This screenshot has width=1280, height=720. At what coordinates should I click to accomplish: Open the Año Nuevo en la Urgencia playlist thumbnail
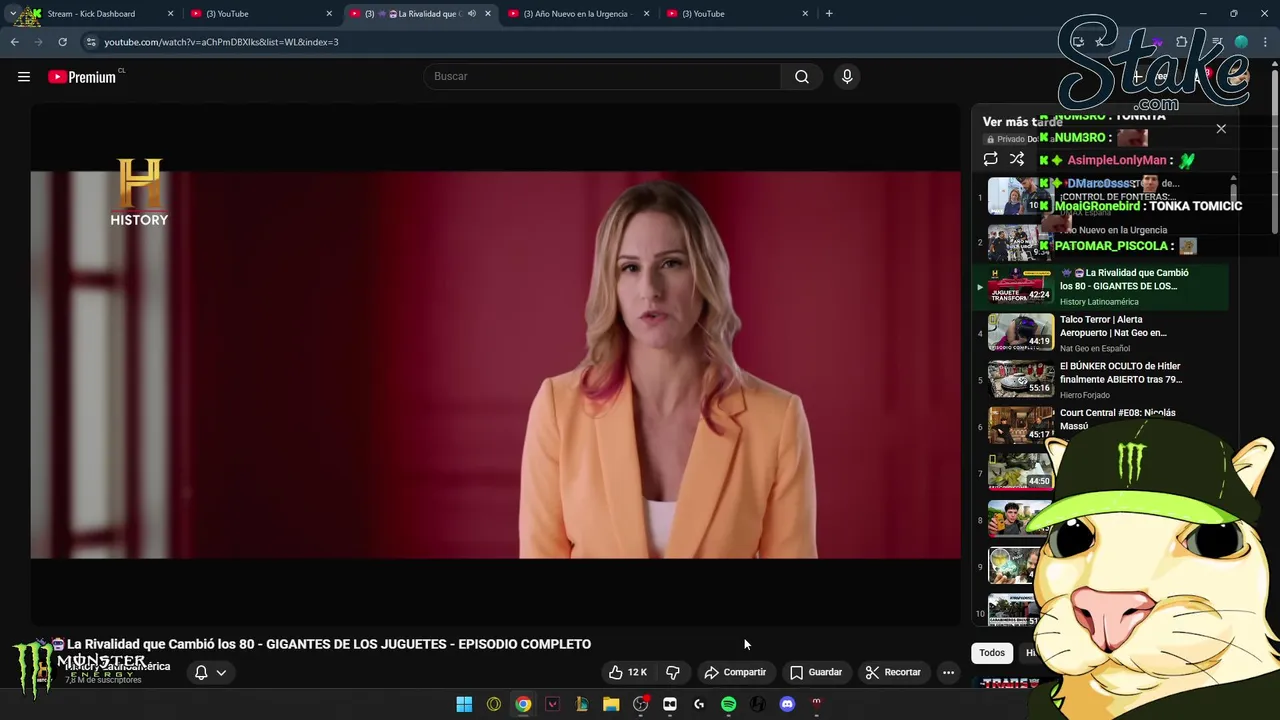click(1020, 241)
